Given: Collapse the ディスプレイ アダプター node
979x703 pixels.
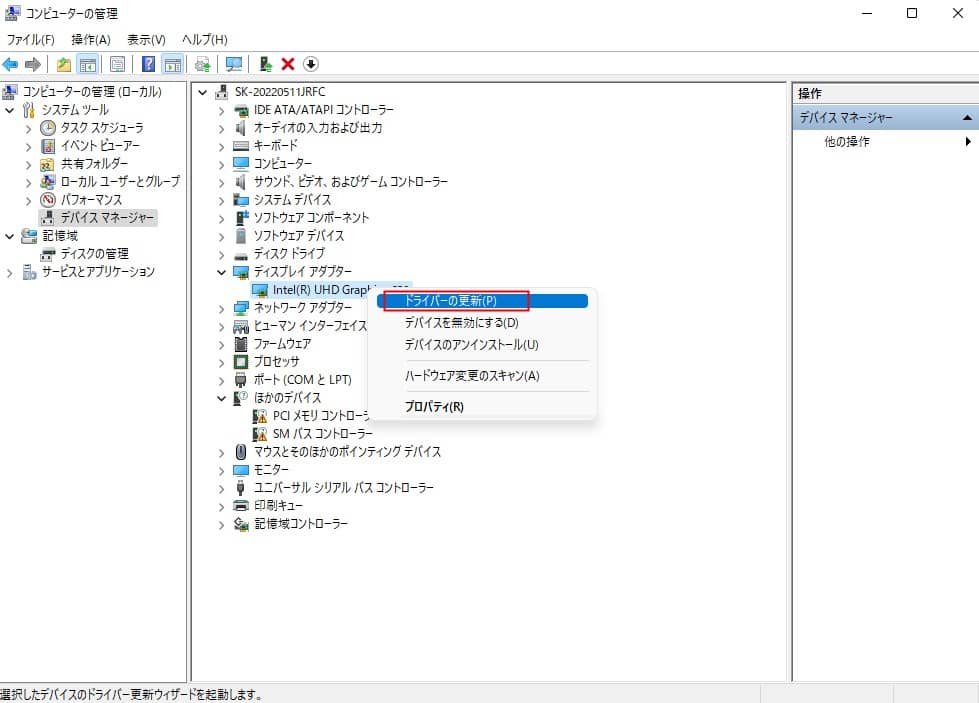Looking at the screenshot, I should click(x=221, y=272).
